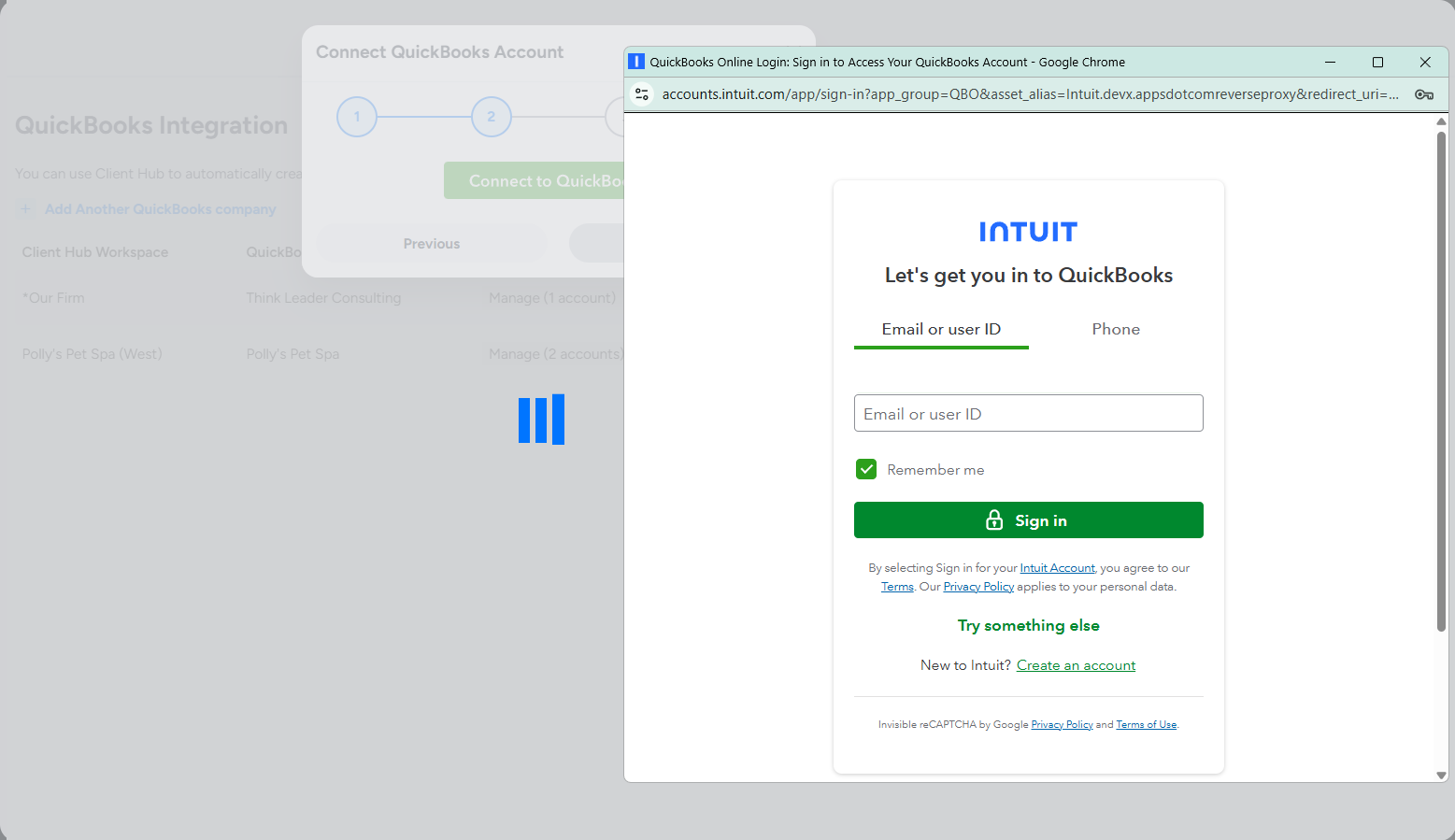The width and height of the screenshot is (1455, 840).
Task: Click Add Another QuickBooks company link
Action: point(161,209)
